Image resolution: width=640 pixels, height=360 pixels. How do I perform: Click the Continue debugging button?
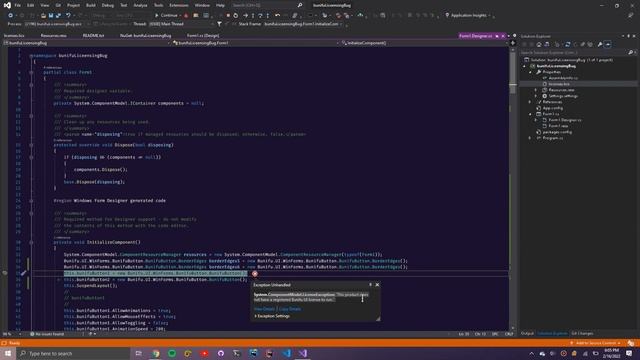(x=166, y=15)
